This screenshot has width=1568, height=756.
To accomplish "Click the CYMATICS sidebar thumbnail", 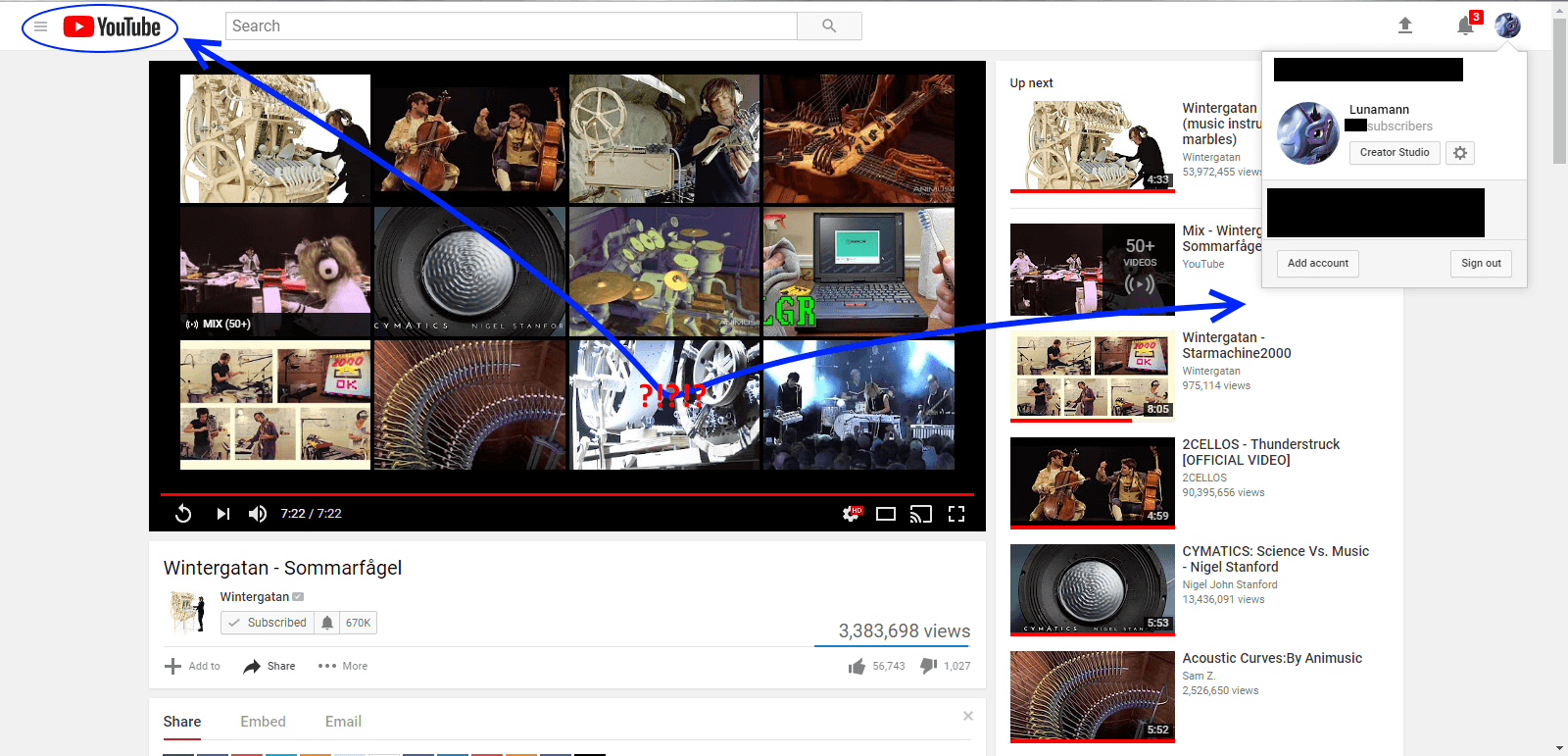I will pos(1093,588).
